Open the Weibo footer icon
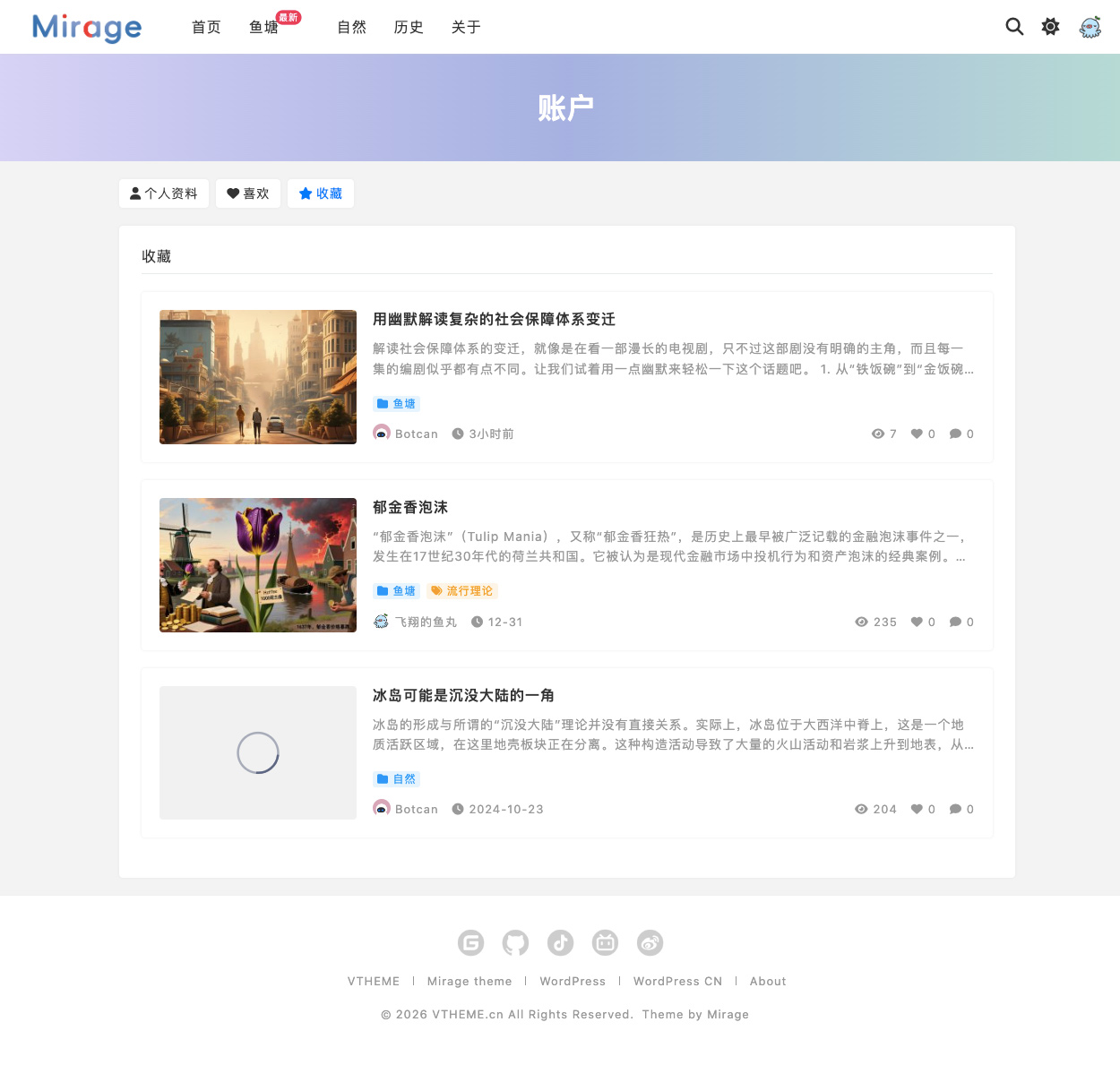This screenshot has height=1065, width=1120. (650, 942)
